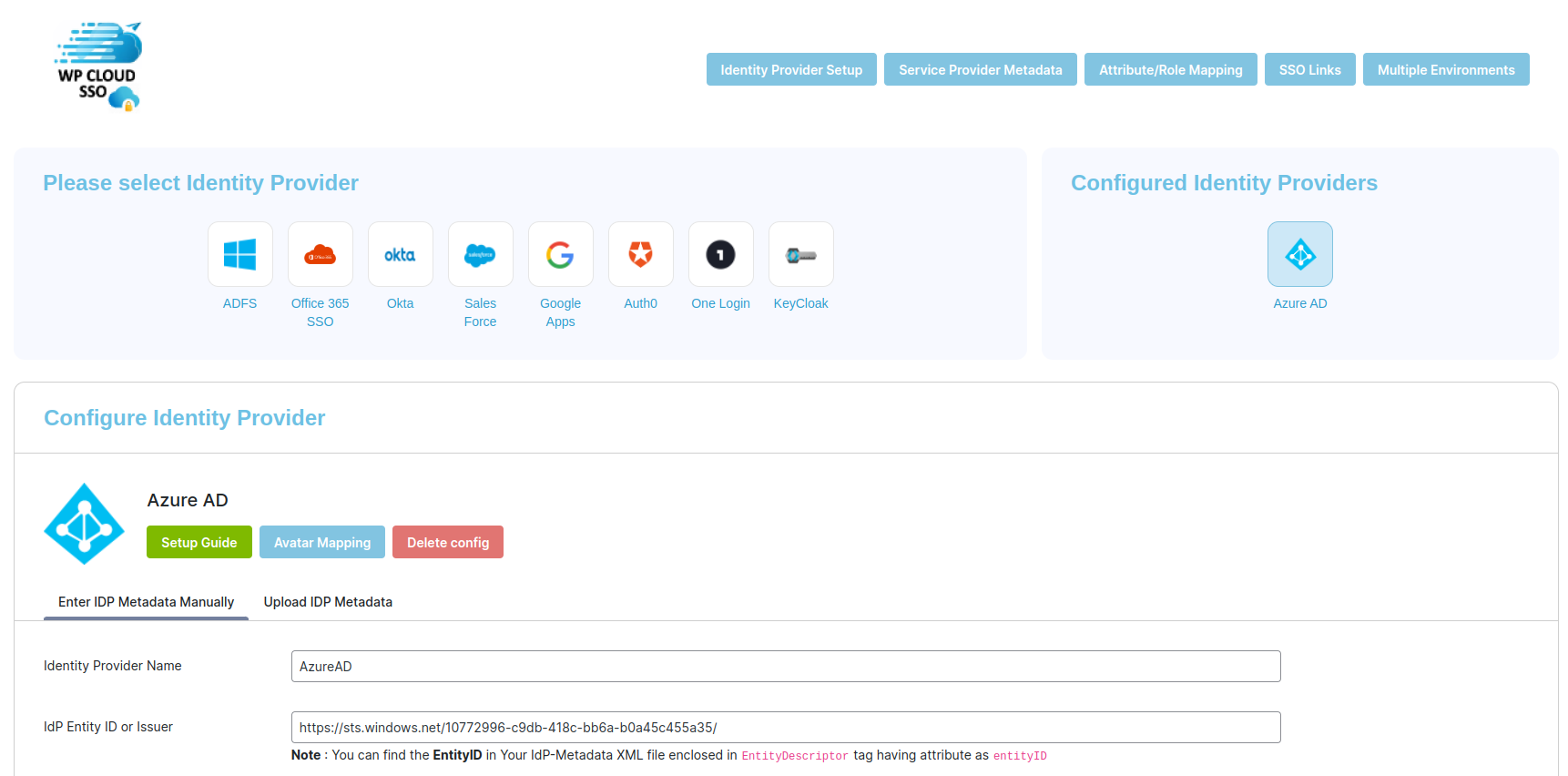Open the Identity Provider Setup tab

[791, 69]
